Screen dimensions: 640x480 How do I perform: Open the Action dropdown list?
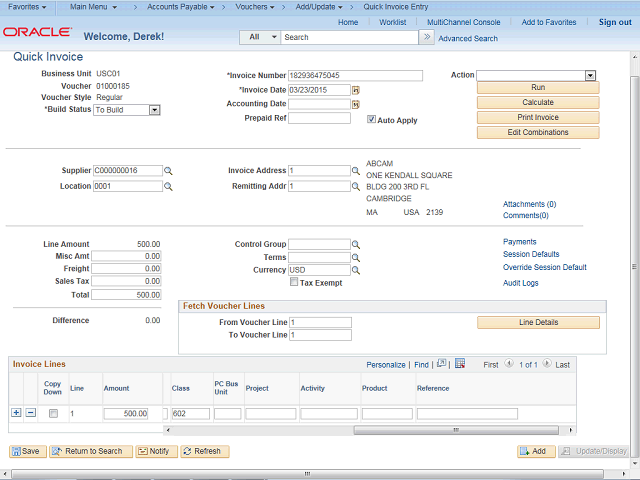click(590, 75)
